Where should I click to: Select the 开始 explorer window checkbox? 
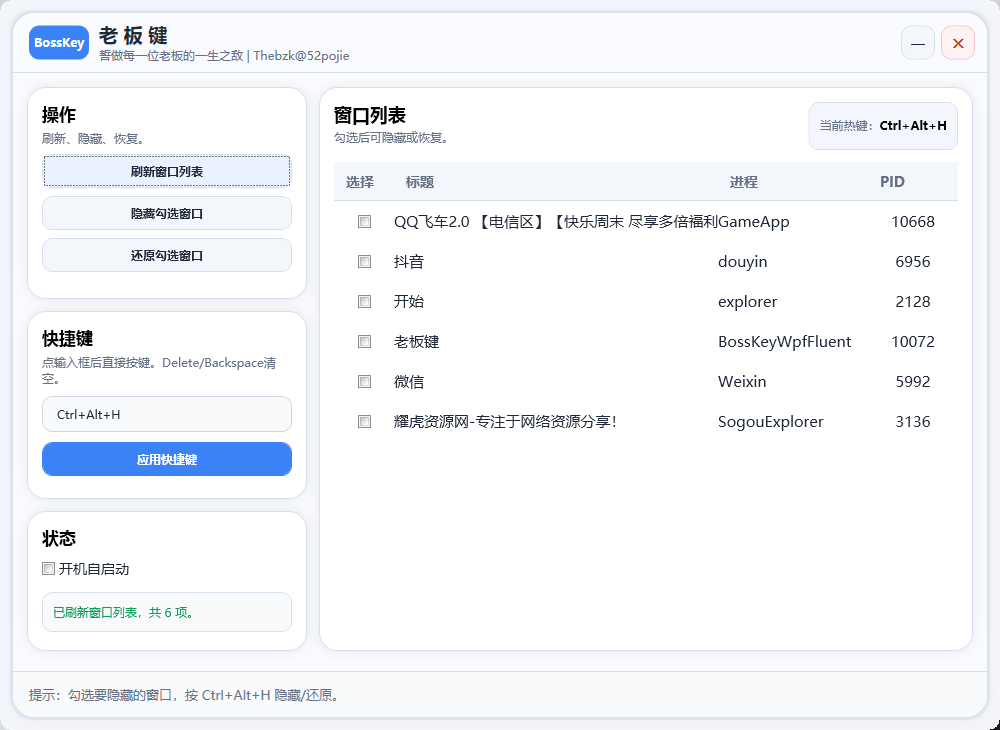point(364,302)
